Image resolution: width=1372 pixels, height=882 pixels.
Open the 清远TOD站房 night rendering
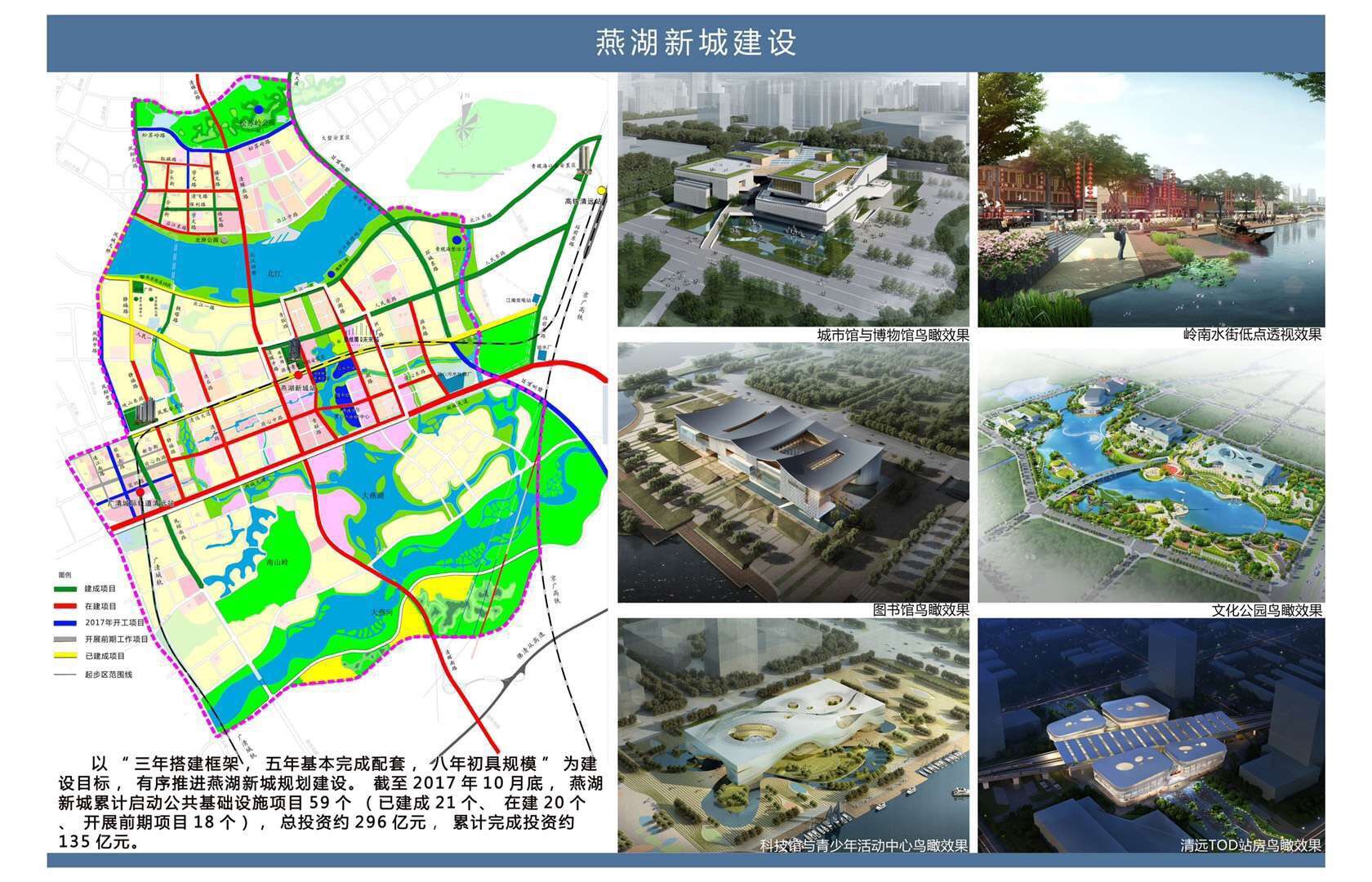tap(1151, 735)
